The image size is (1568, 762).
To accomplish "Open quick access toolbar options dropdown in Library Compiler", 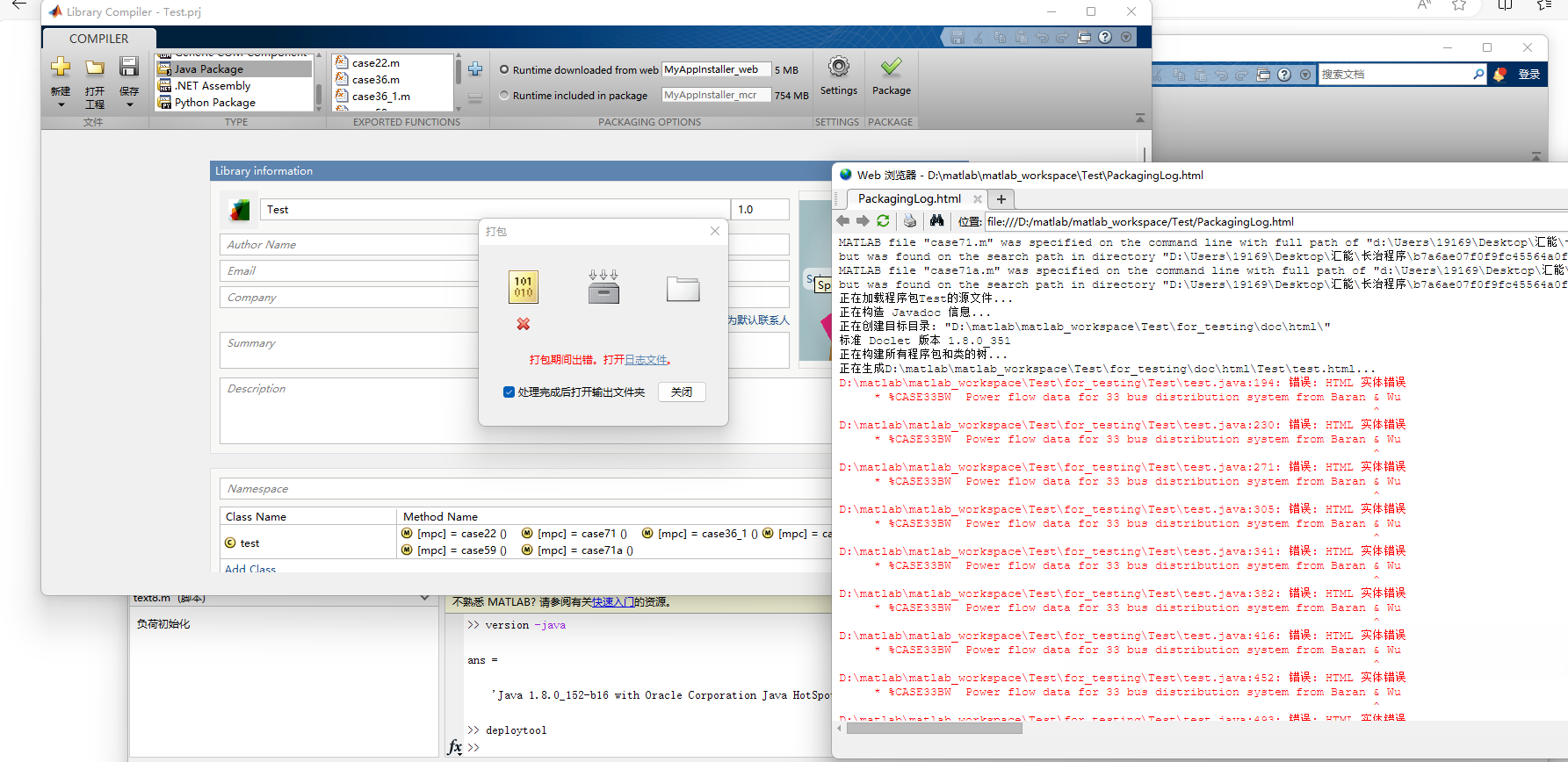I will [x=1126, y=37].
